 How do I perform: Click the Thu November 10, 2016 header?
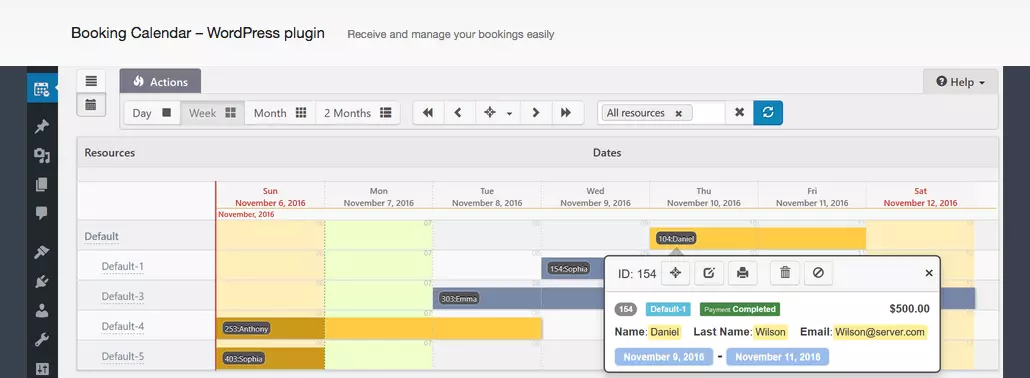704,197
